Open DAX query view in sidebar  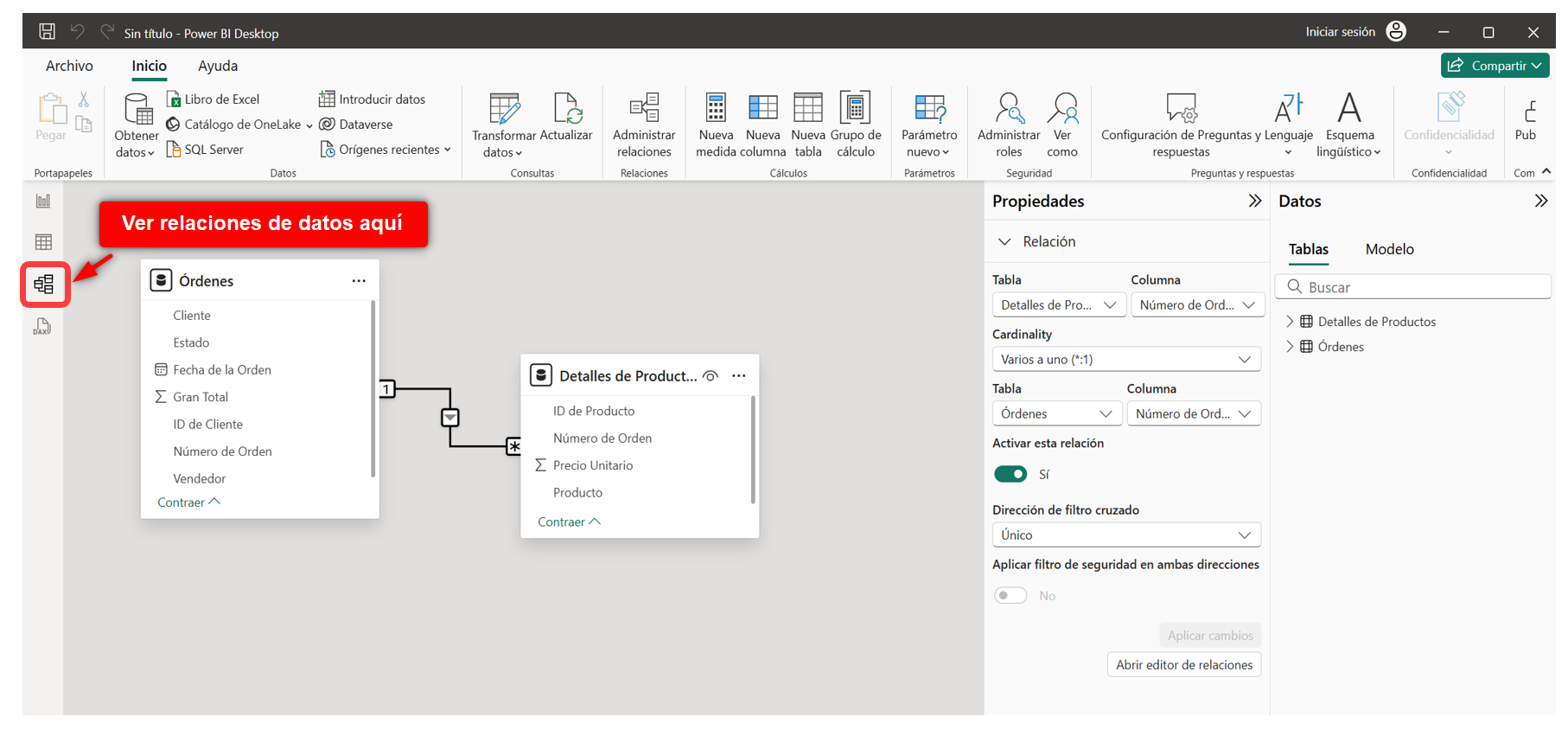(43, 327)
